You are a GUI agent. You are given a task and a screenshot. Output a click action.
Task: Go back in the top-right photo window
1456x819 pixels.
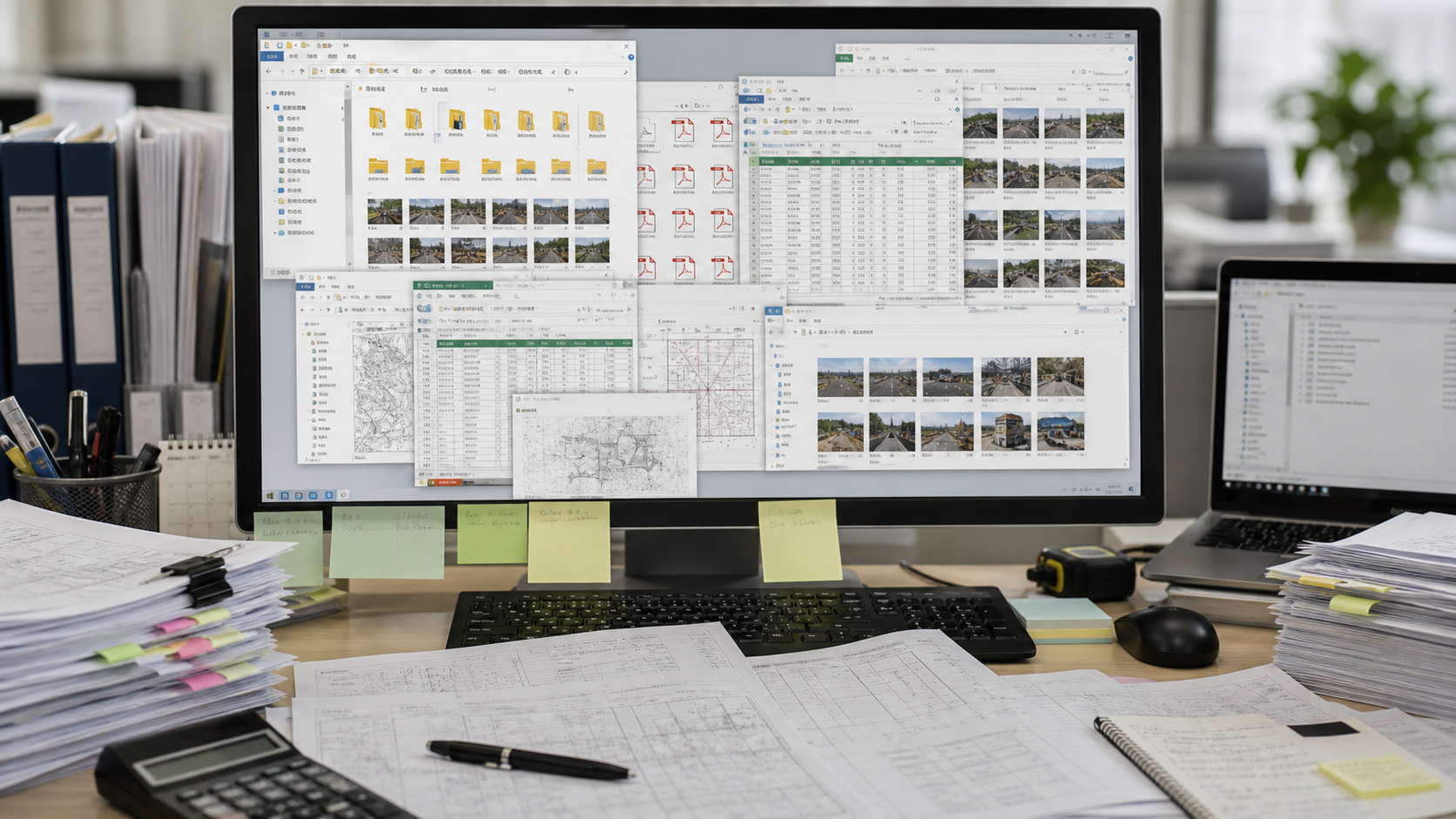[x=841, y=70]
